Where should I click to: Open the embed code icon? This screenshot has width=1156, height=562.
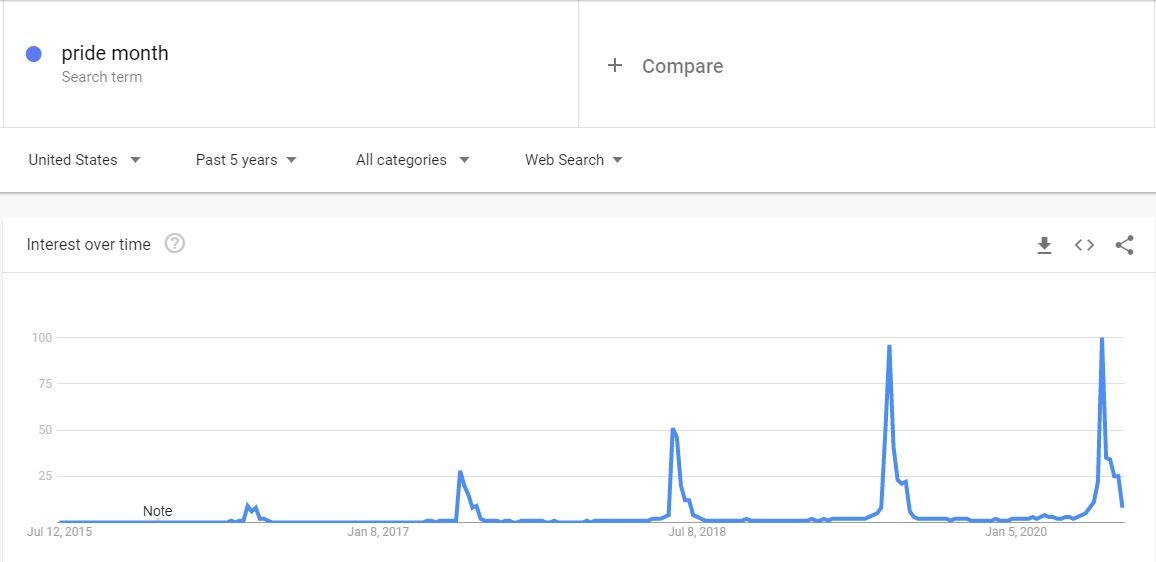(1084, 245)
